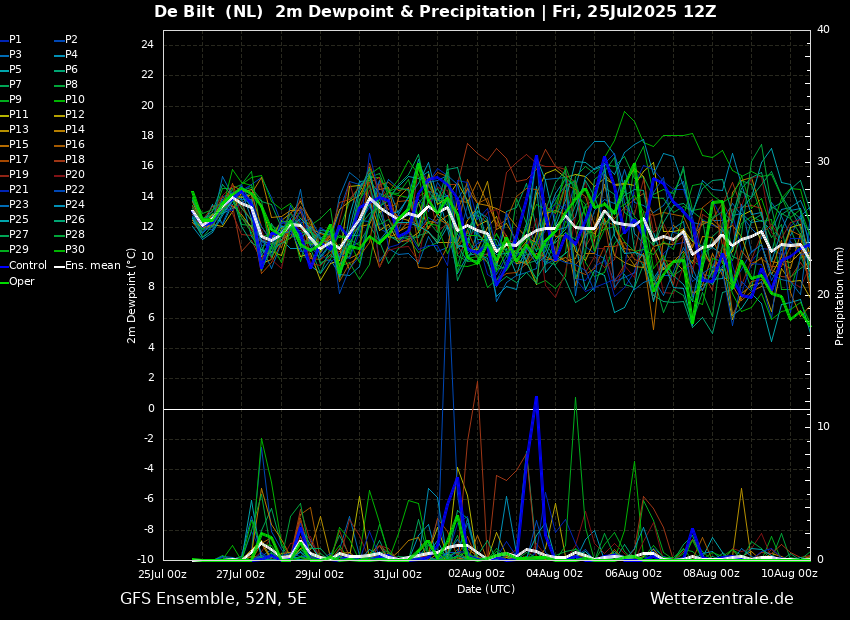The image size is (850, 620).
Task: Toggle the P2 ensemble member in legend
Action: (x=71, y=40)
